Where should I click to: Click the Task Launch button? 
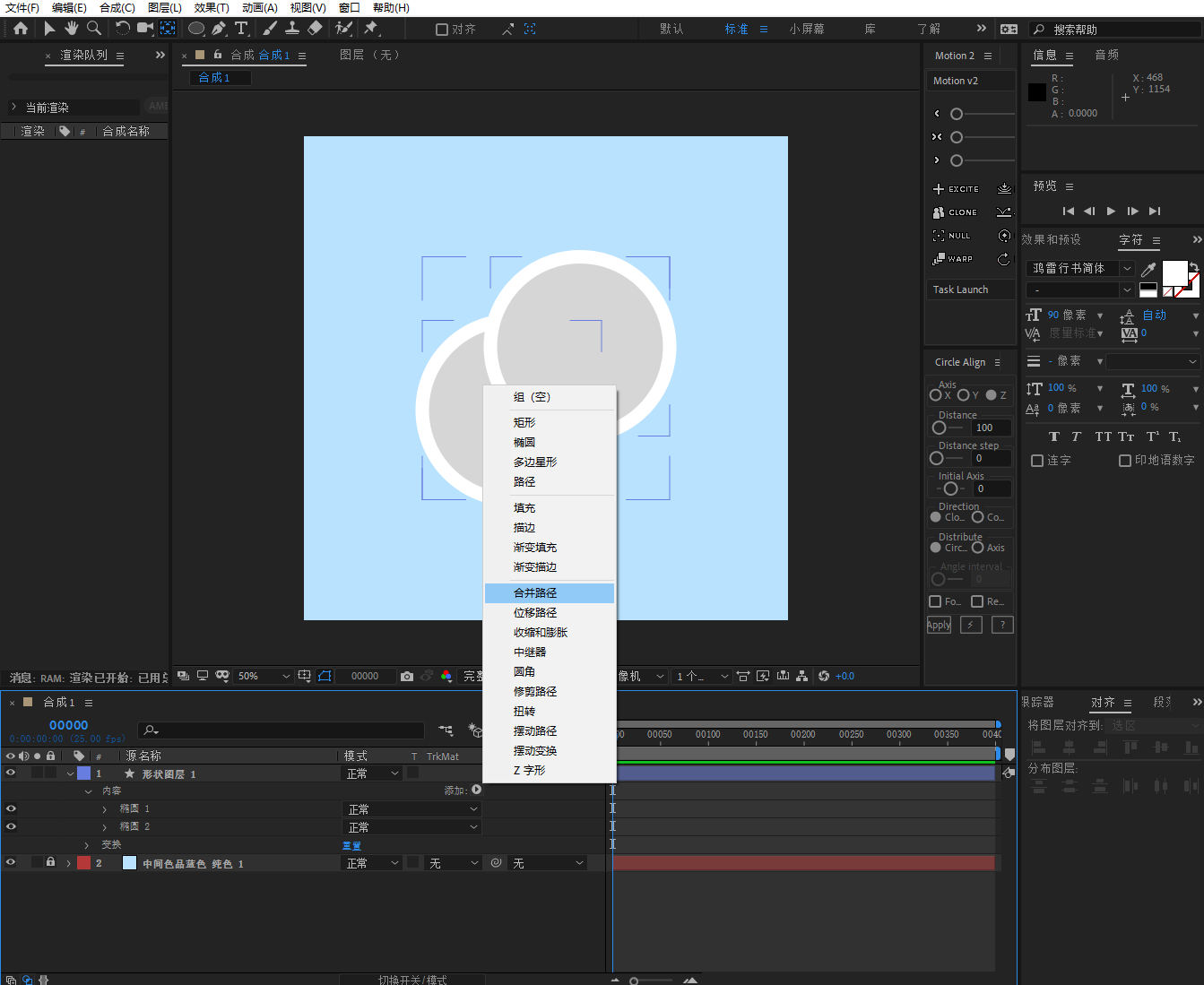pyautogui.click(x=971, y=289)
